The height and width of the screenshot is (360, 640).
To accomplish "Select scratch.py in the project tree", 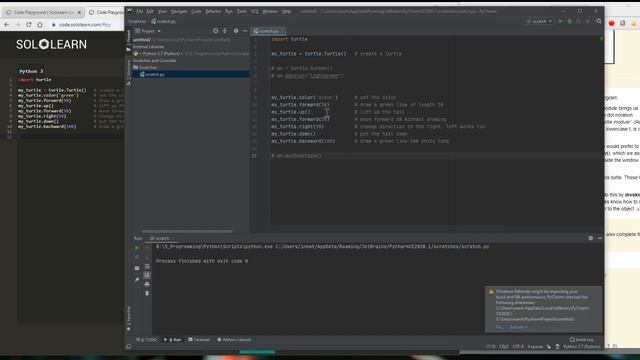I will [x=152, y=74].
